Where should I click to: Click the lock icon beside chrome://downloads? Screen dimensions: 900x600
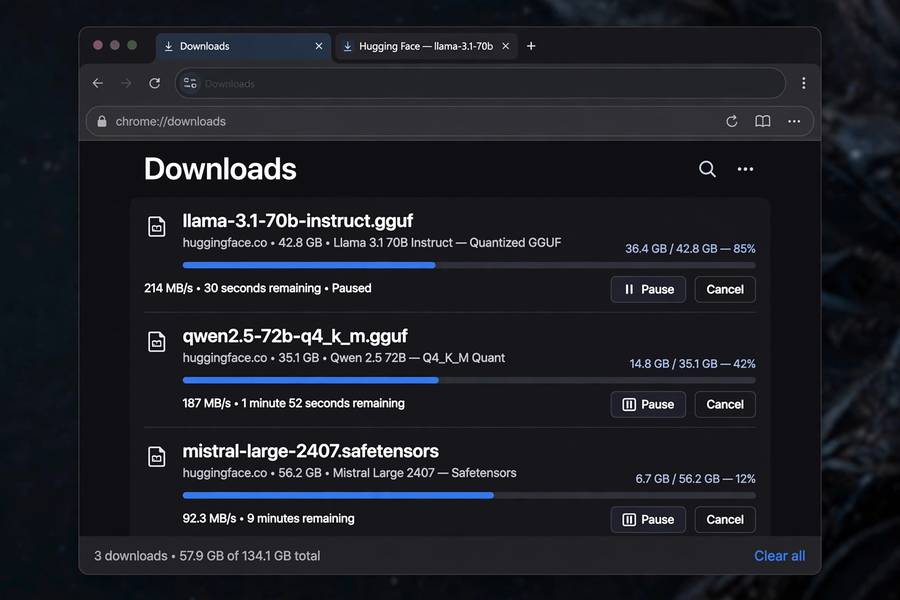[x=102, y=121]
